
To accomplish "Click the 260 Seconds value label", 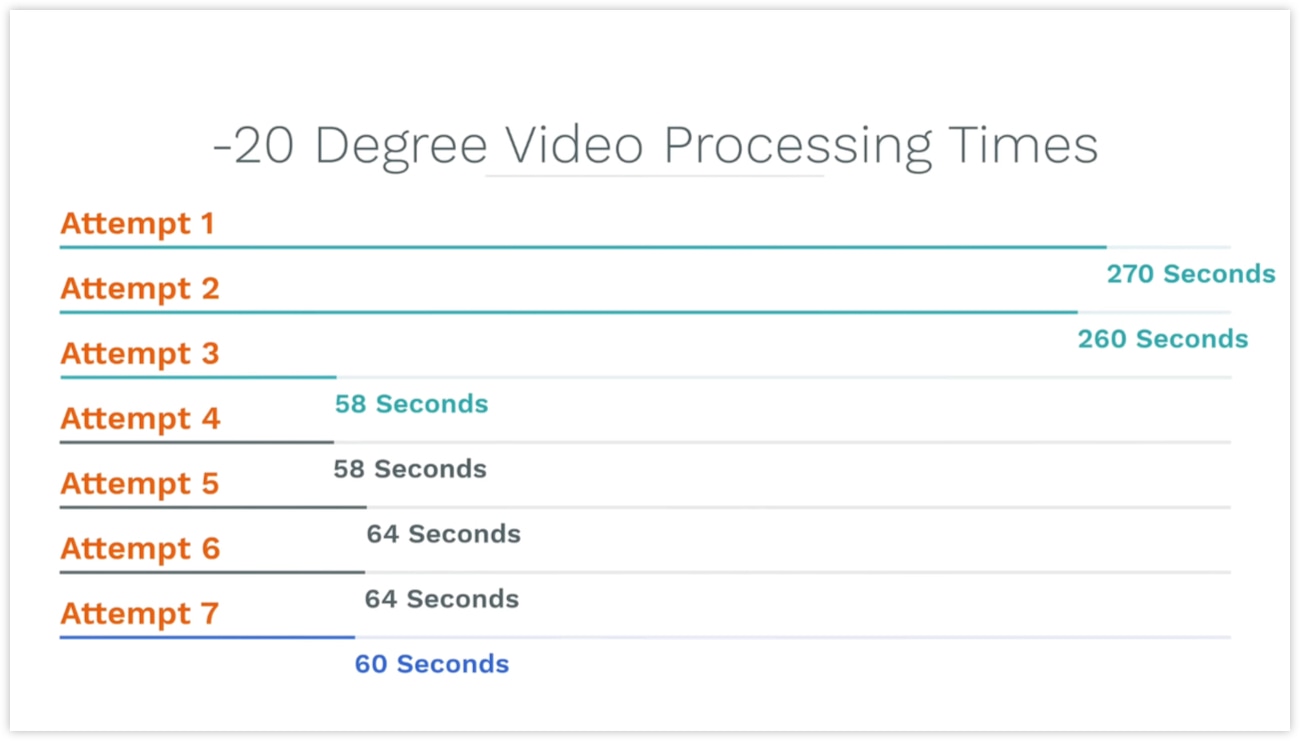I will [x=1163, y=339].
